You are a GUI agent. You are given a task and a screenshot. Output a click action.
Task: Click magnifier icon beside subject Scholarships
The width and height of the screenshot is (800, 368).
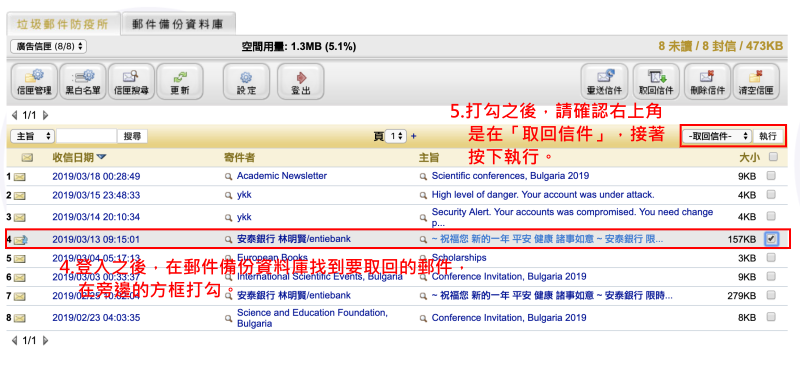tap(423, 258)
